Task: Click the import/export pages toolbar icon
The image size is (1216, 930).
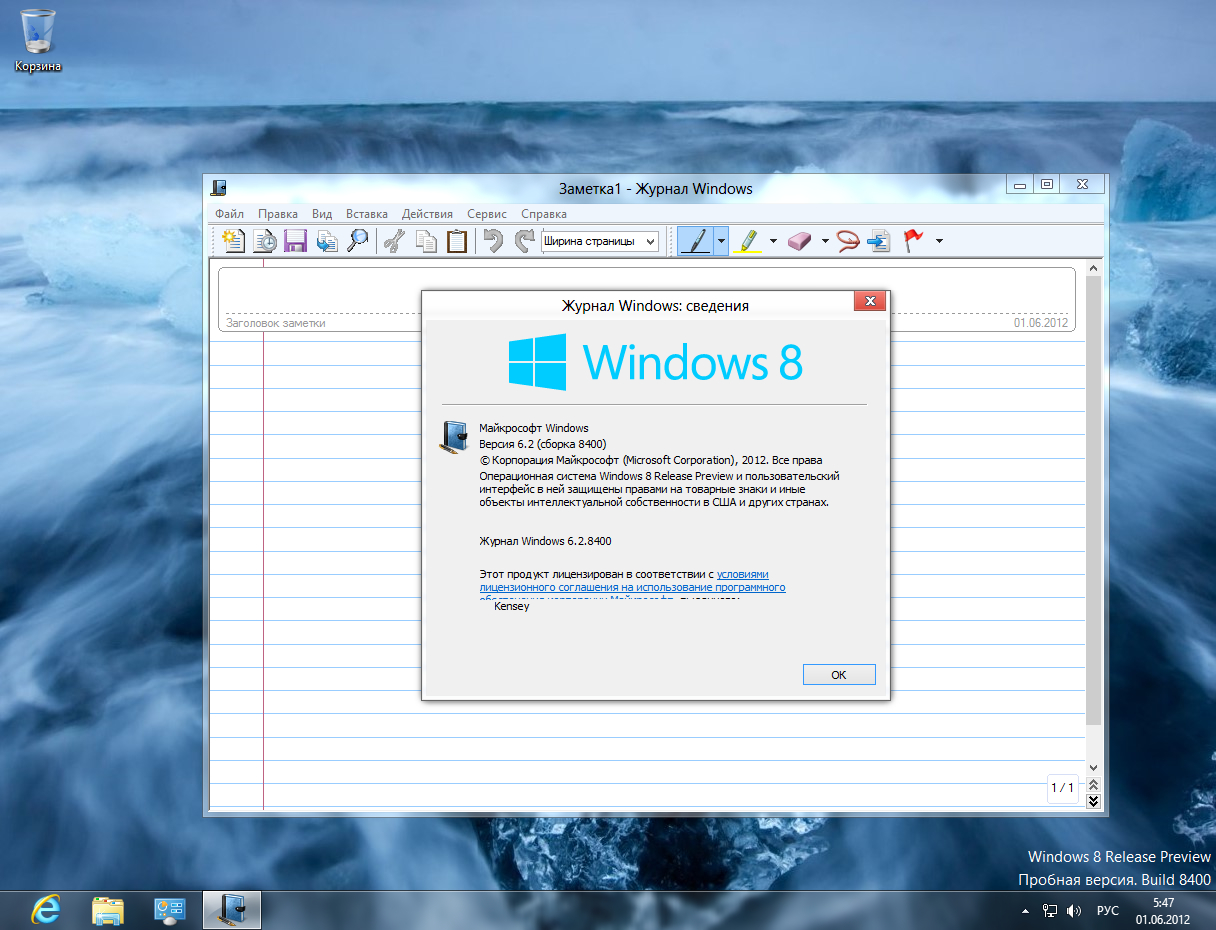Action: pyautogui.click(x=326, y=240)
